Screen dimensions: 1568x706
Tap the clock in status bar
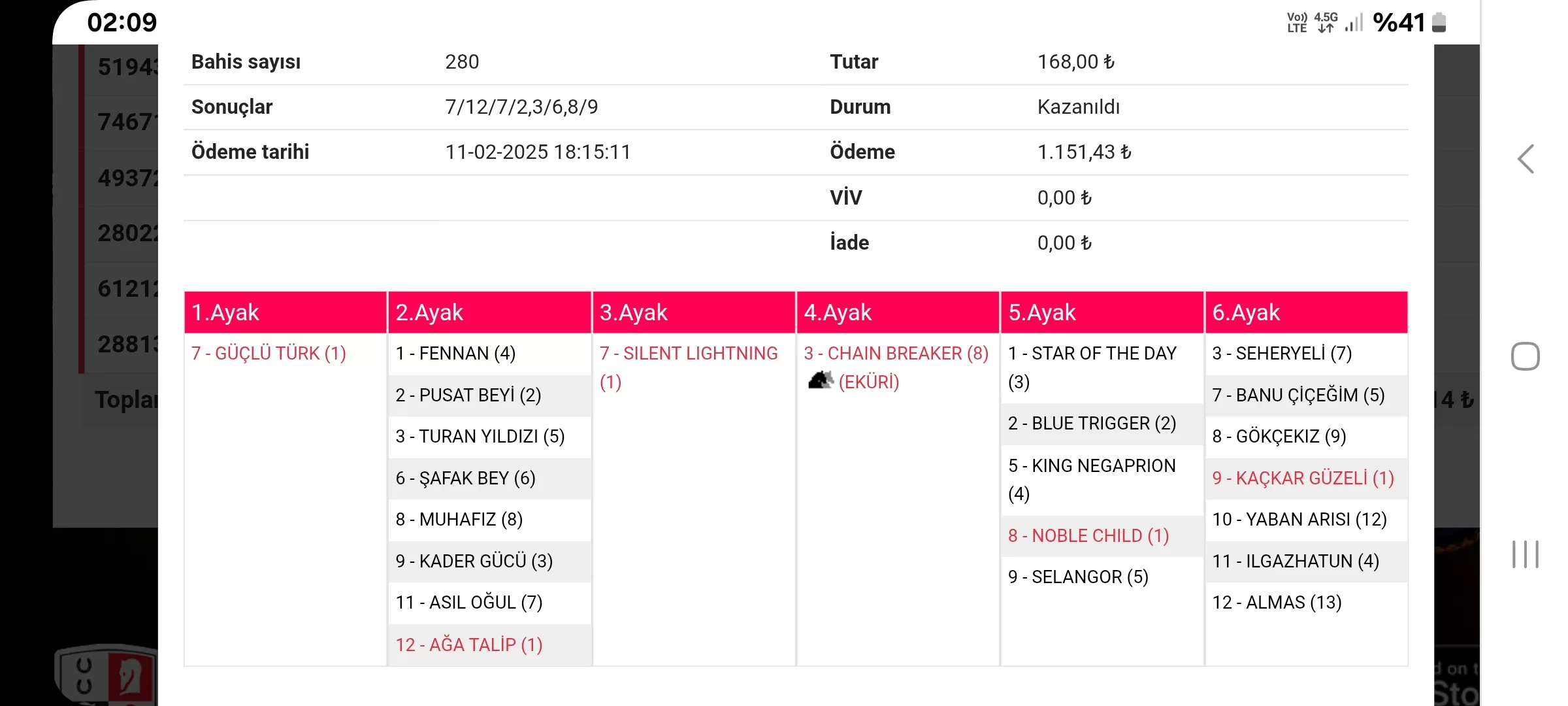(122, 23)
